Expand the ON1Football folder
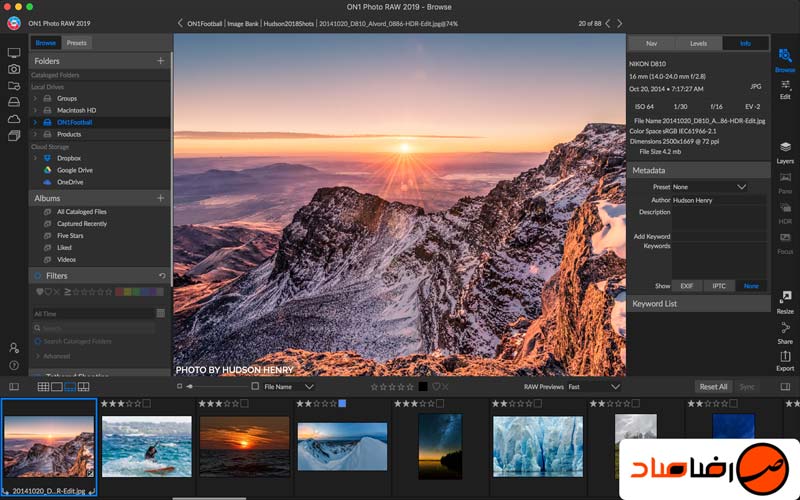The height and width of the screenshot is (500, 800). coord(35,122)
